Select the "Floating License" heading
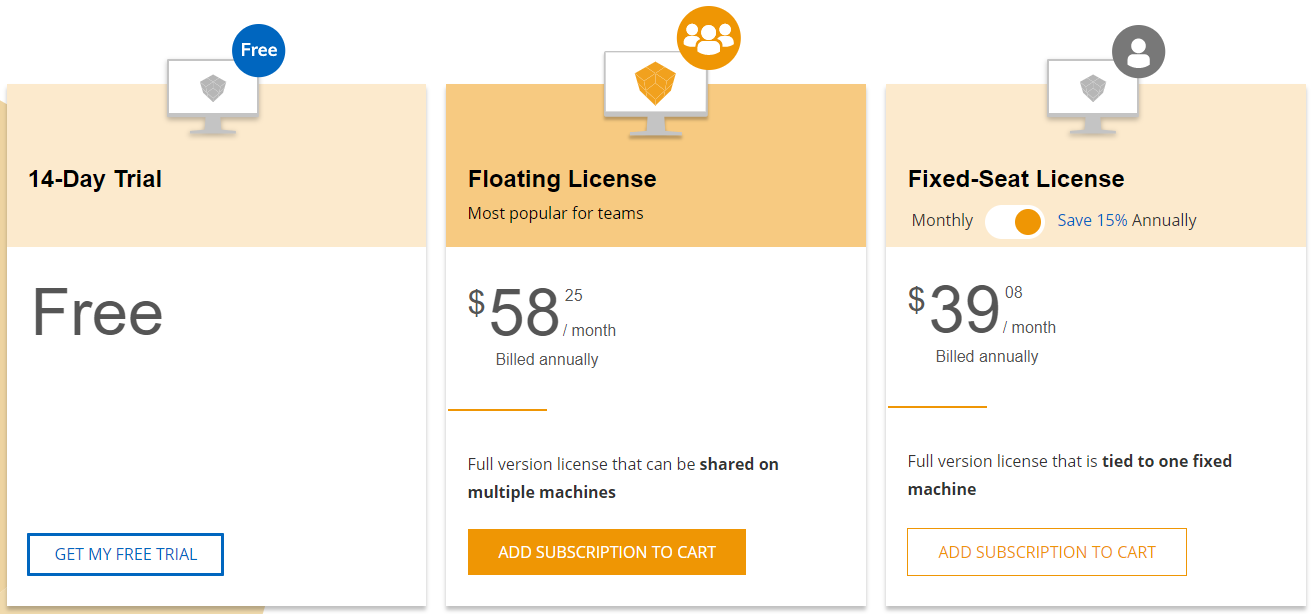The image size is (1316, 614). pyautogui.click(x=562, y=179)
